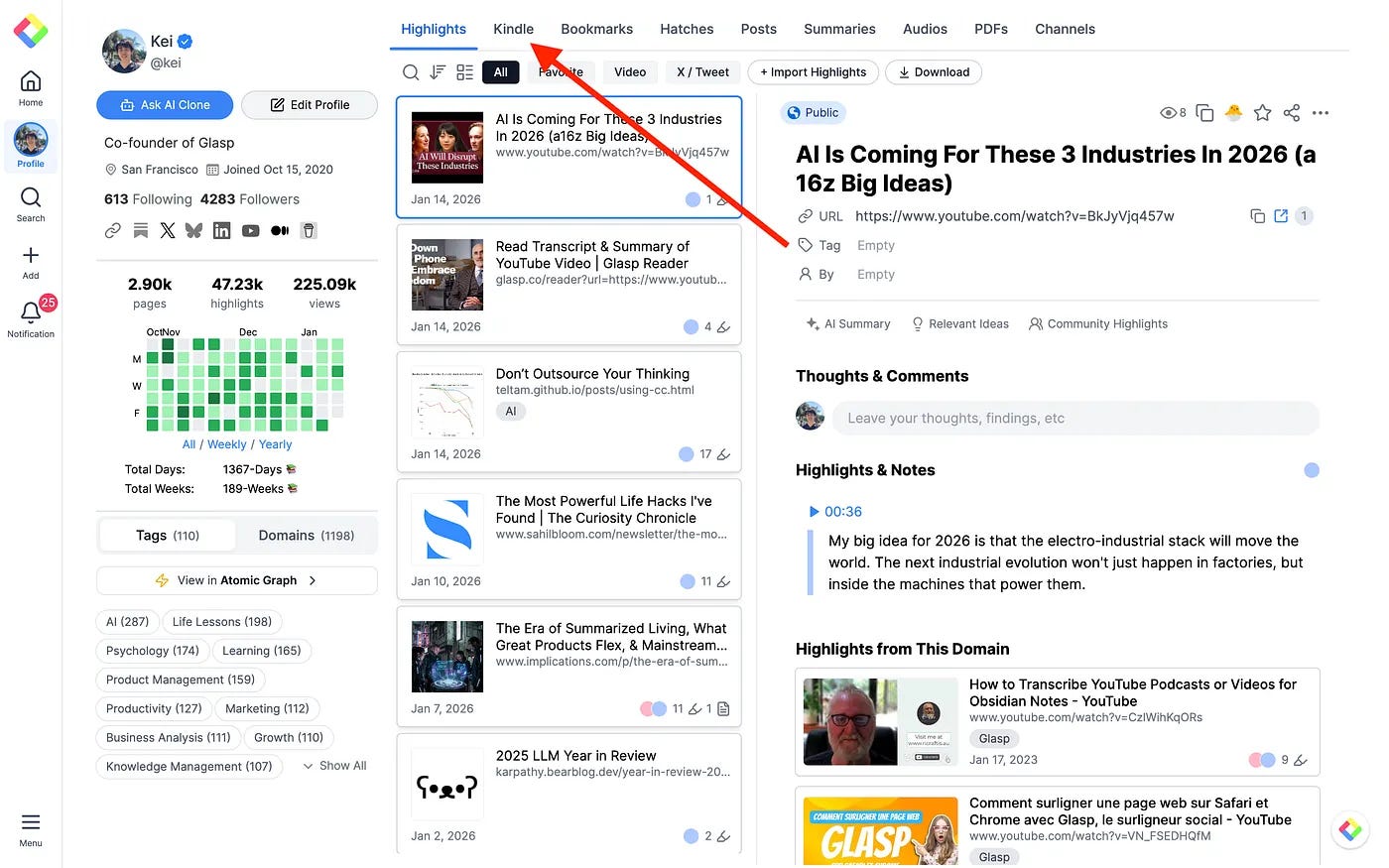The width and height of the screenshot is (1389, 868).
Task: Open the Bluesky butterfly profile icon
Action: 193,230
